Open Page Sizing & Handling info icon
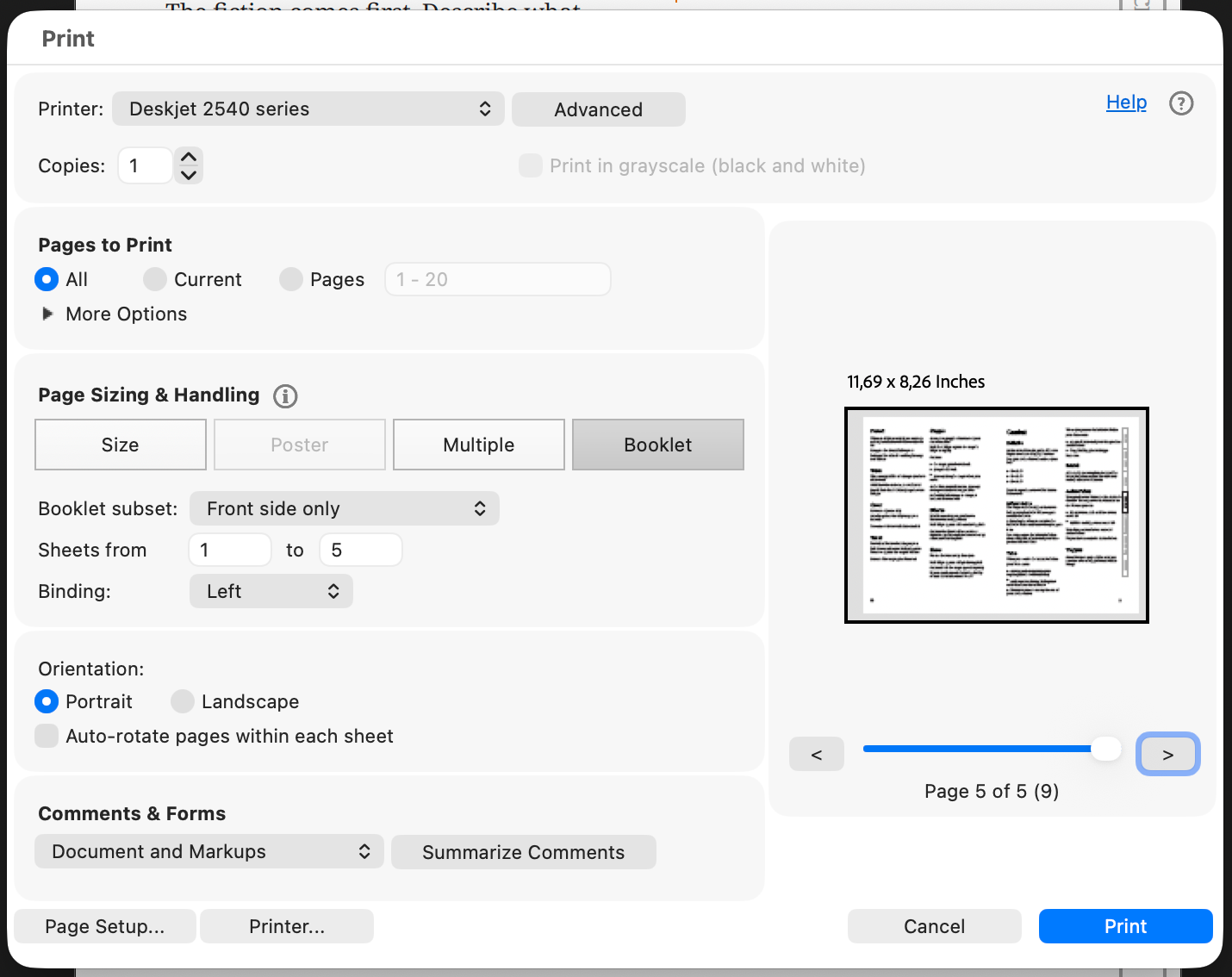Screen dimensions: 1232x977 (x=285, y=396)
